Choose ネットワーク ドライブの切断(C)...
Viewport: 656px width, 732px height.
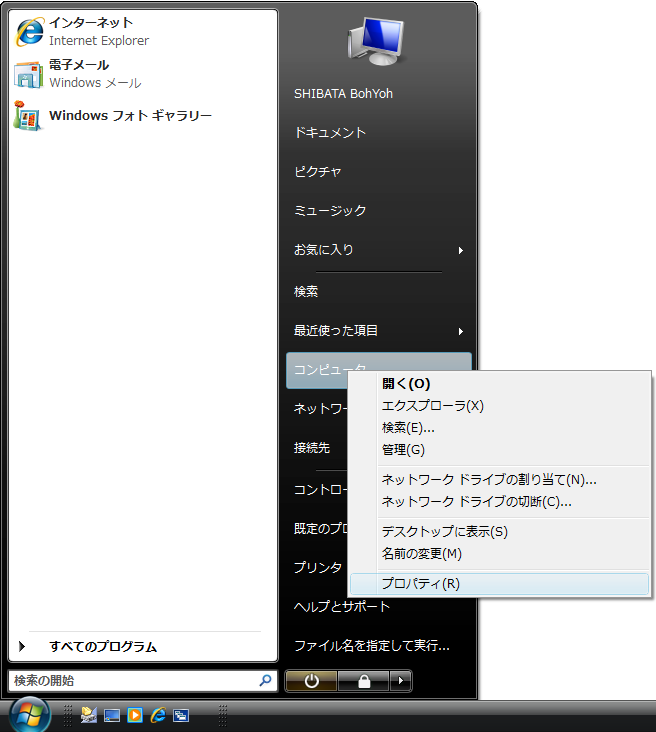[499, 501]
